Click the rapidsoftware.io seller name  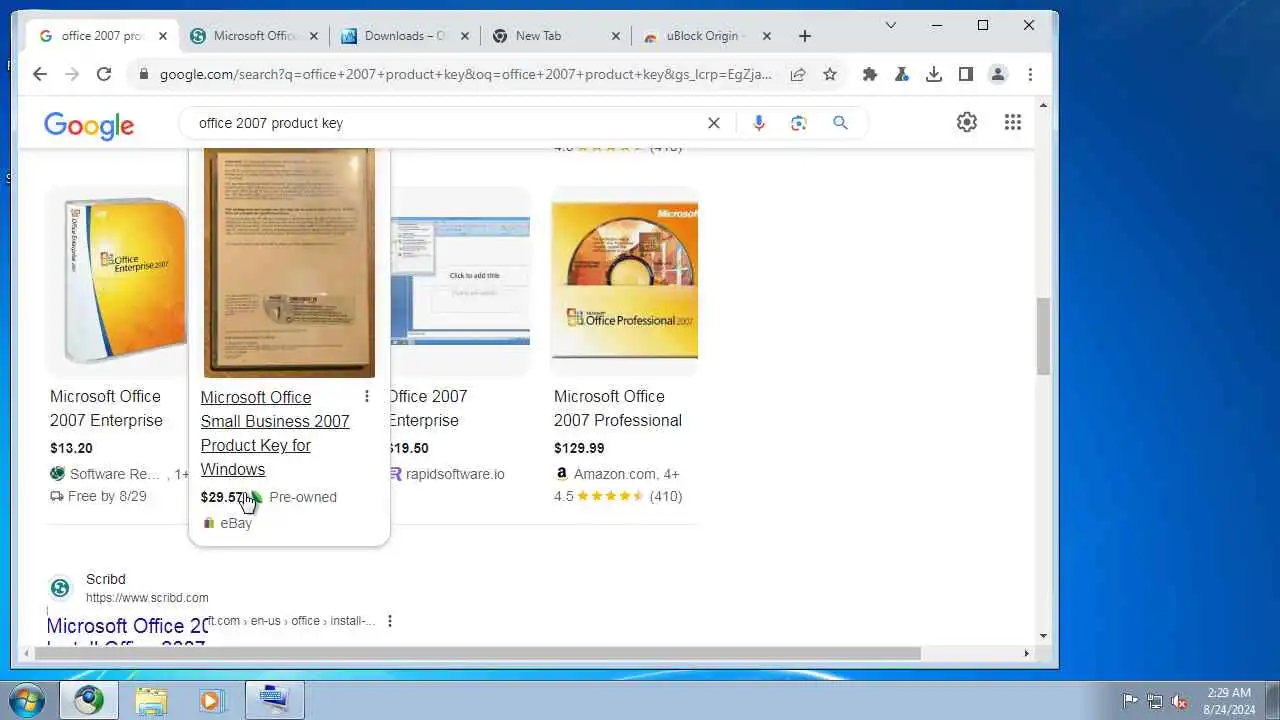(x=455, y=474)
